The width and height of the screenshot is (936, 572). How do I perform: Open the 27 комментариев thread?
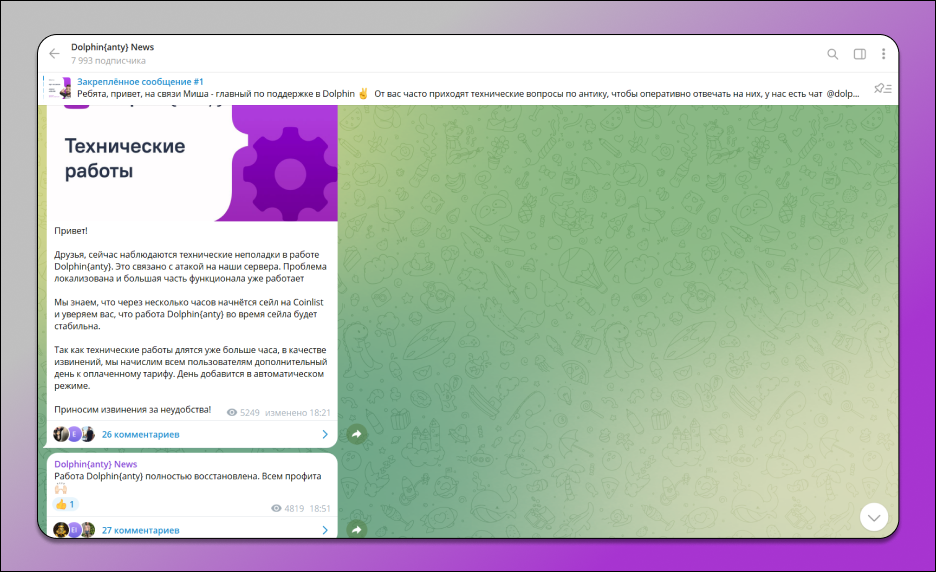[140, 530]
